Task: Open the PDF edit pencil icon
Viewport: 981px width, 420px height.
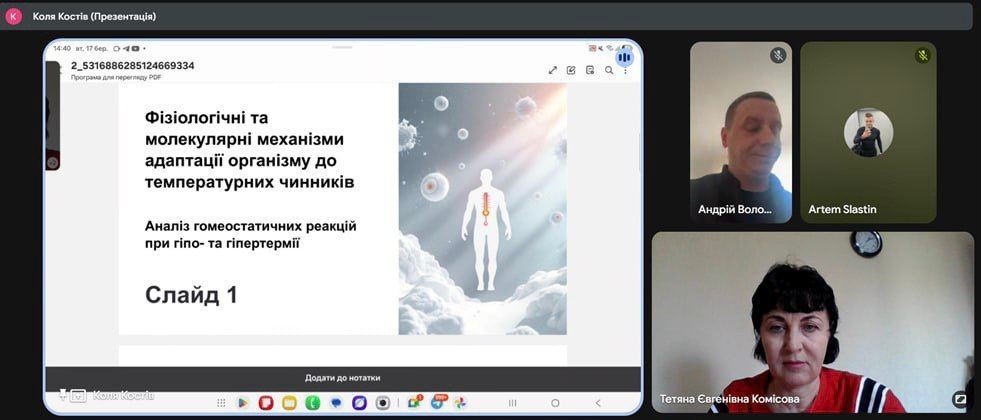Action: point(571,70)
